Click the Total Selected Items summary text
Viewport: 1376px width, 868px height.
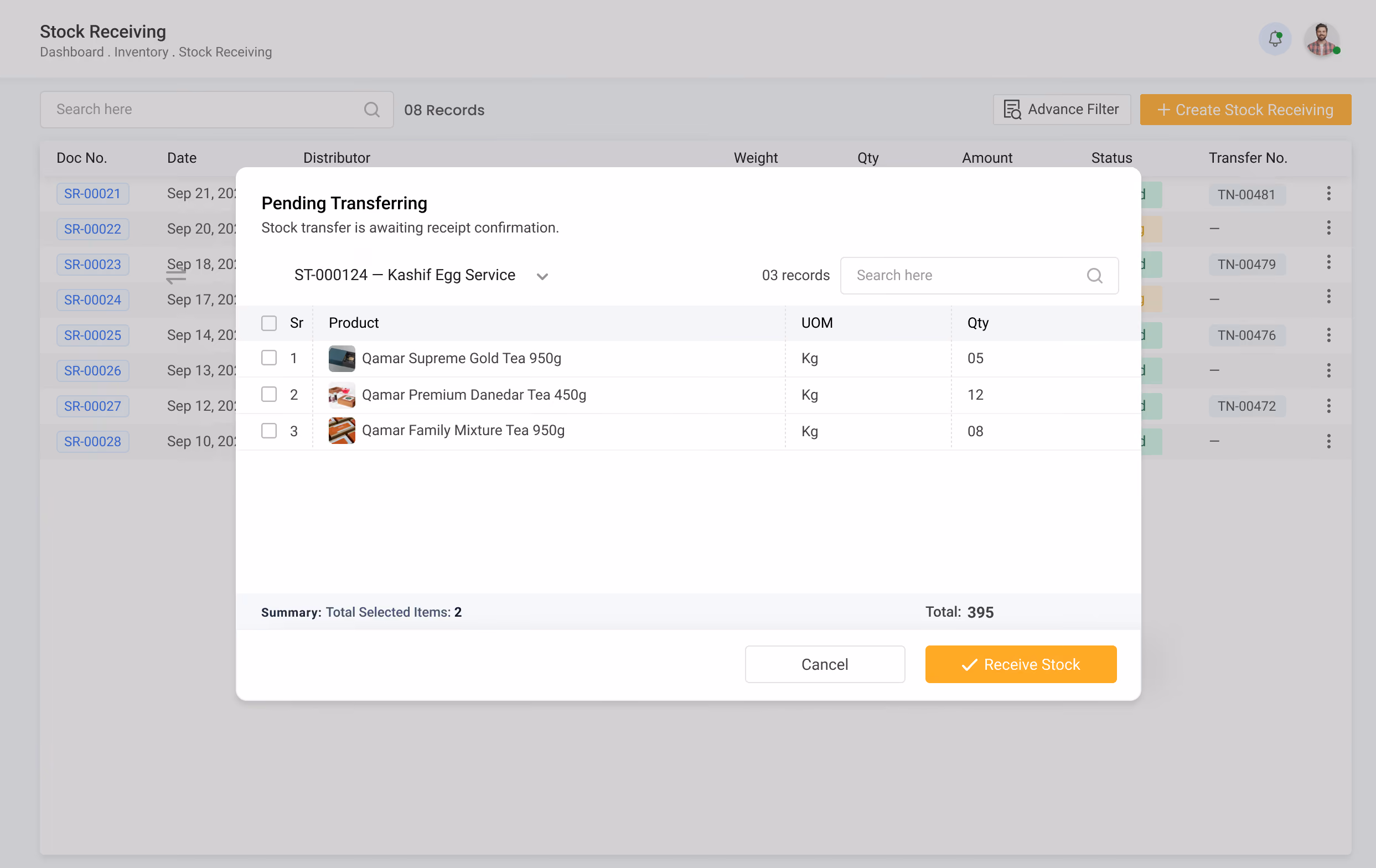394,612
